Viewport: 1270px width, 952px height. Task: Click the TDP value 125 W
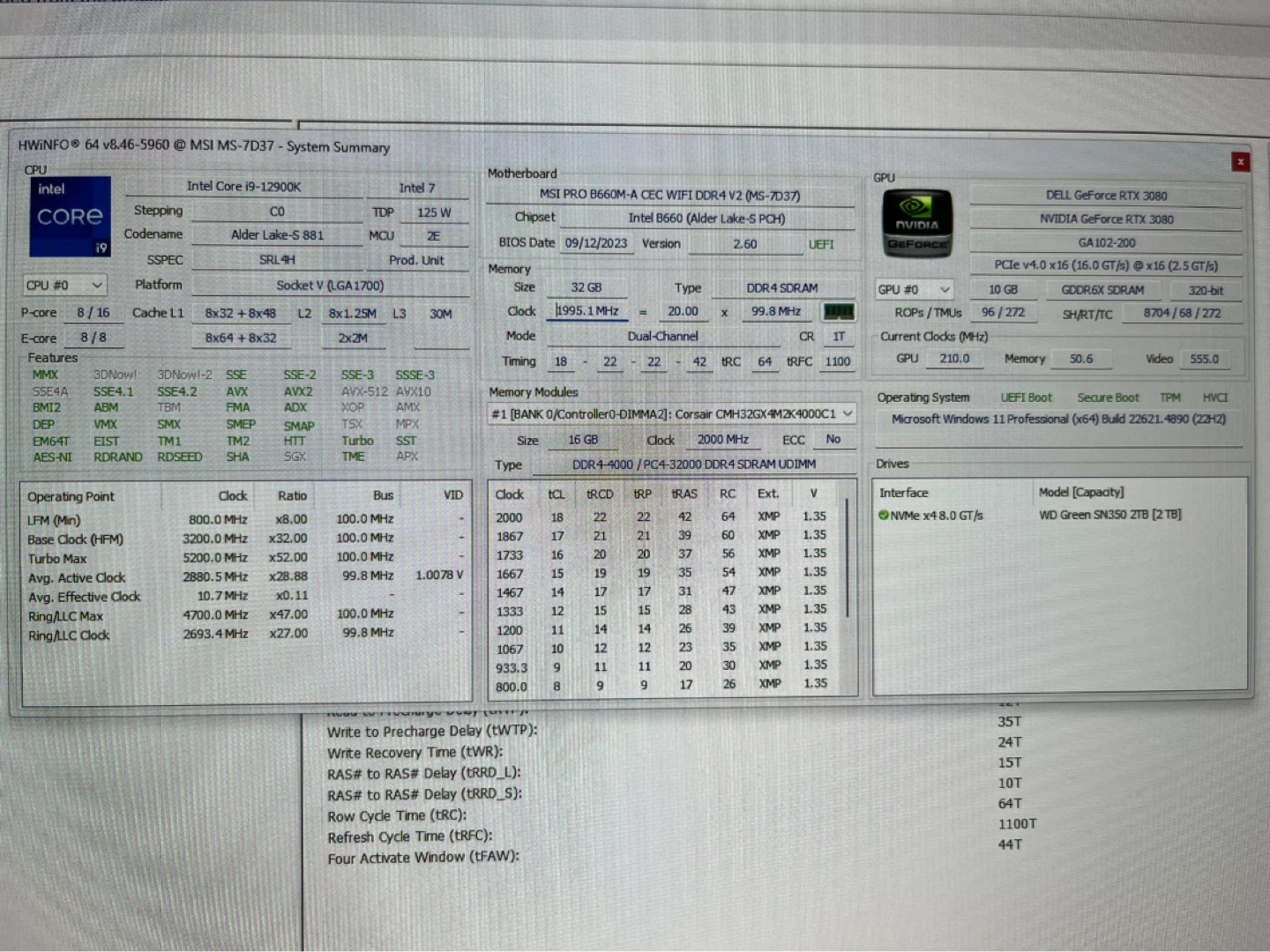tap(434, 212)
